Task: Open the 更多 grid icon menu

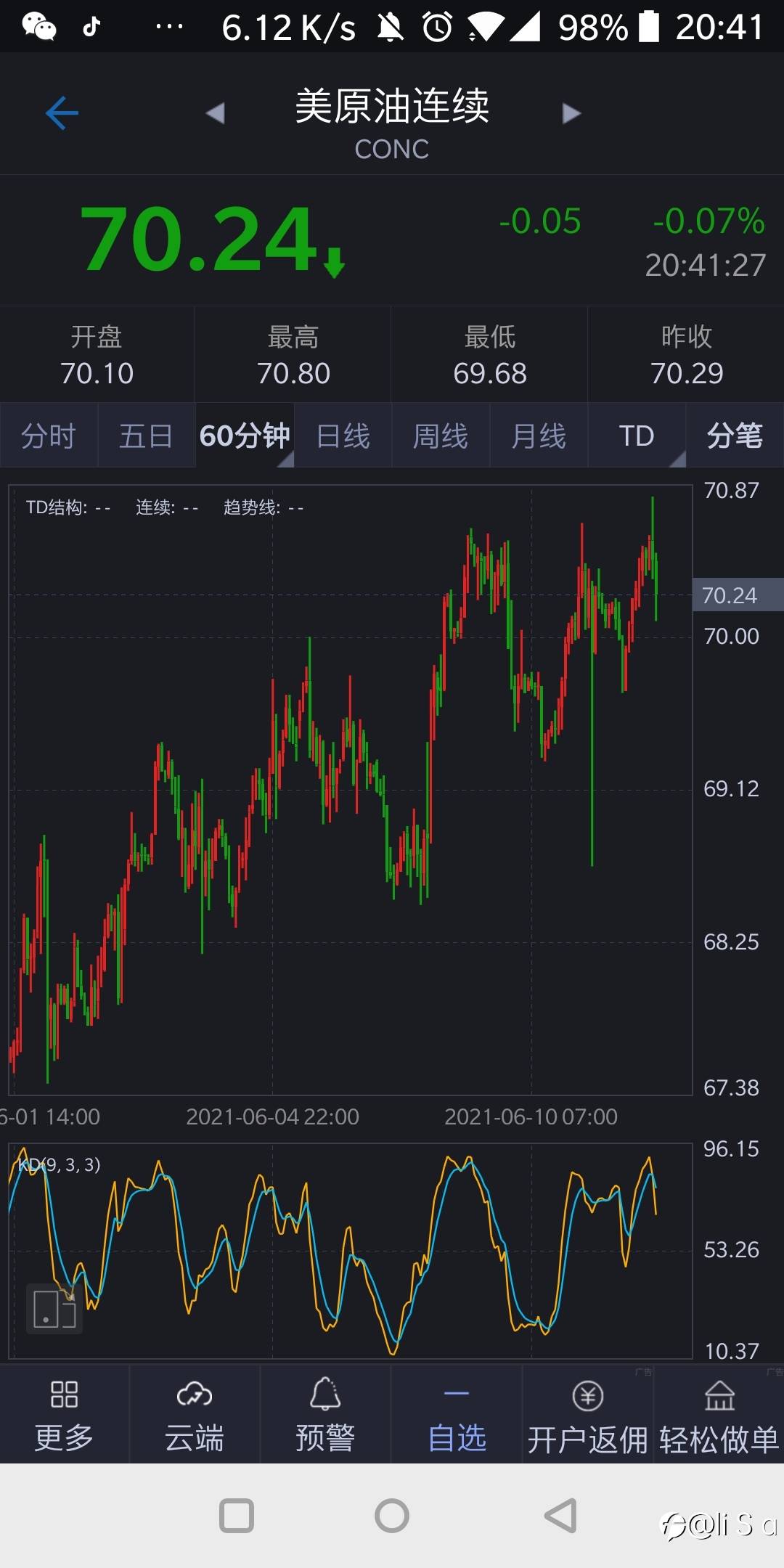Action: click(x=64, y=1395)
